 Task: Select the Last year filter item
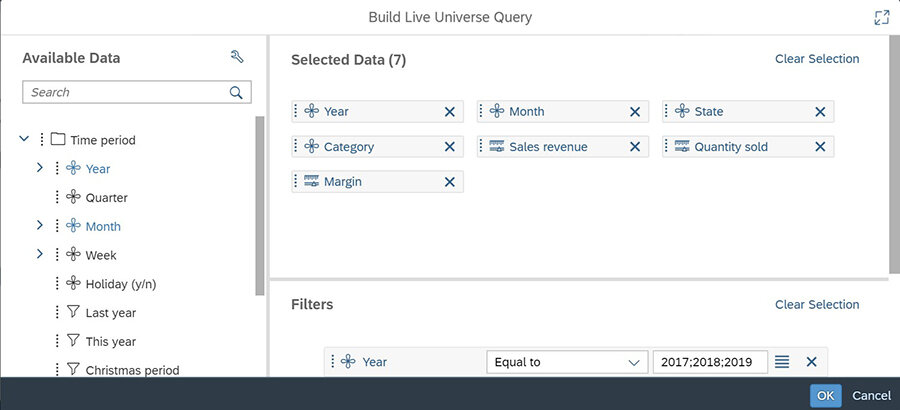111,313
